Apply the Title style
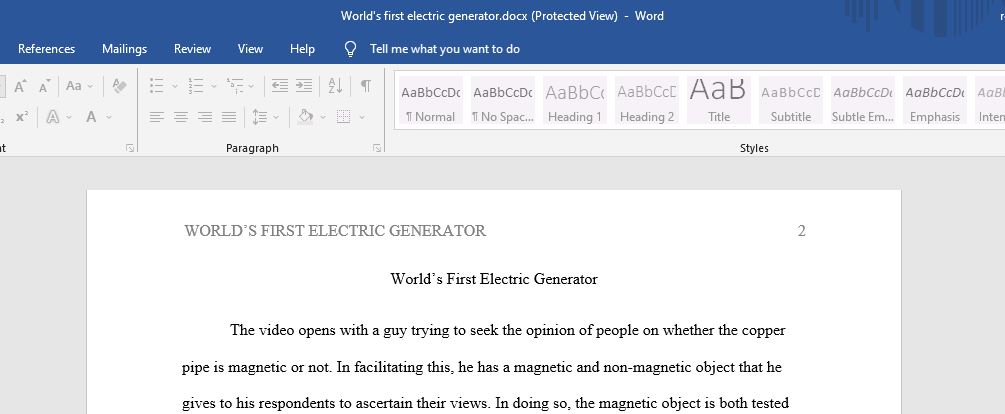 pos(718,100)
